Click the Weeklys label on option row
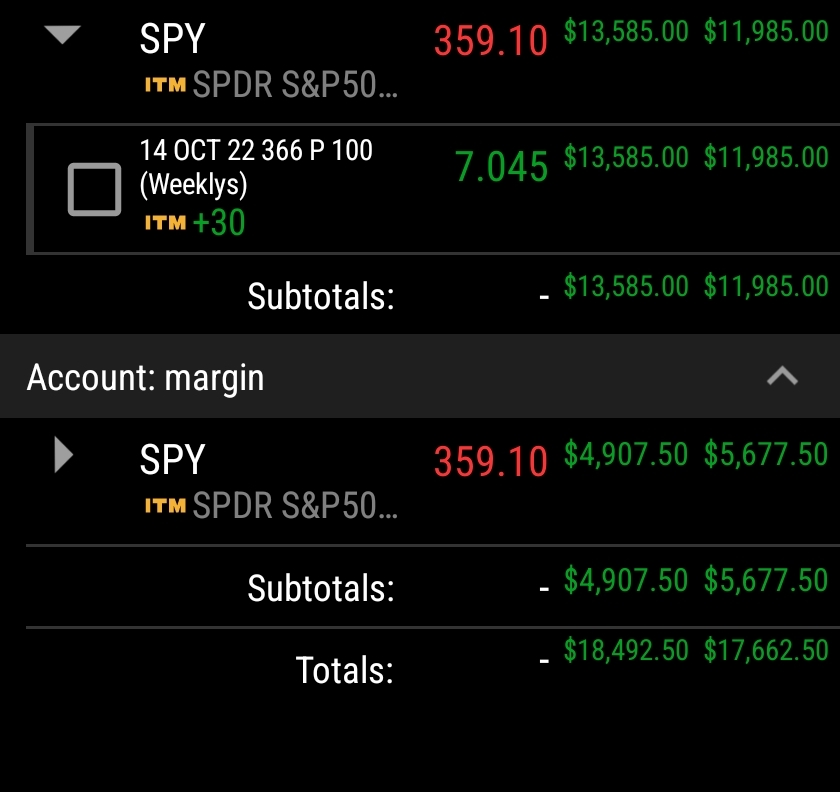The height and width of the screenshot is (792, 840). 193,185
